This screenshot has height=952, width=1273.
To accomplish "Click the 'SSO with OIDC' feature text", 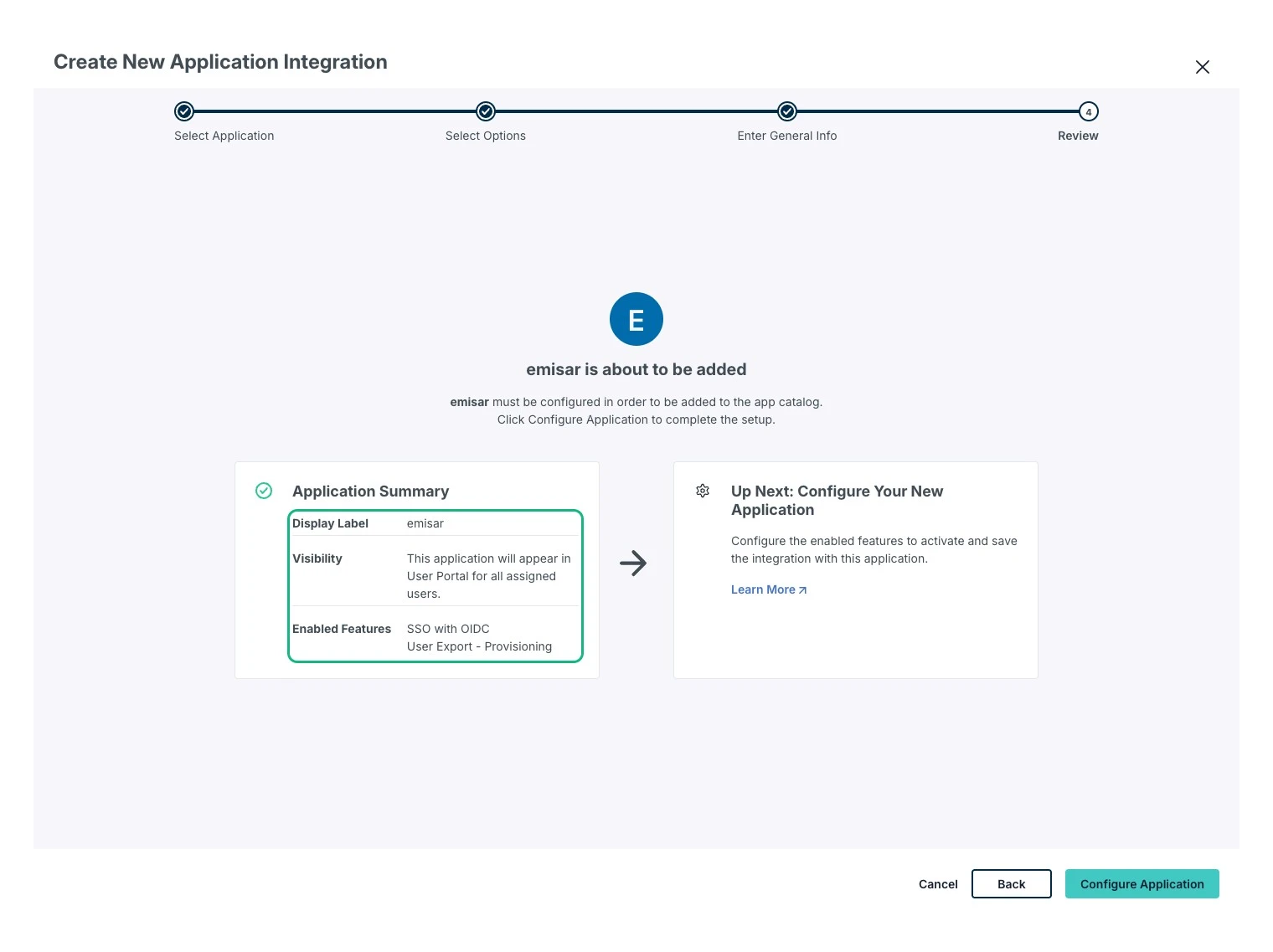I will point(448,629).
